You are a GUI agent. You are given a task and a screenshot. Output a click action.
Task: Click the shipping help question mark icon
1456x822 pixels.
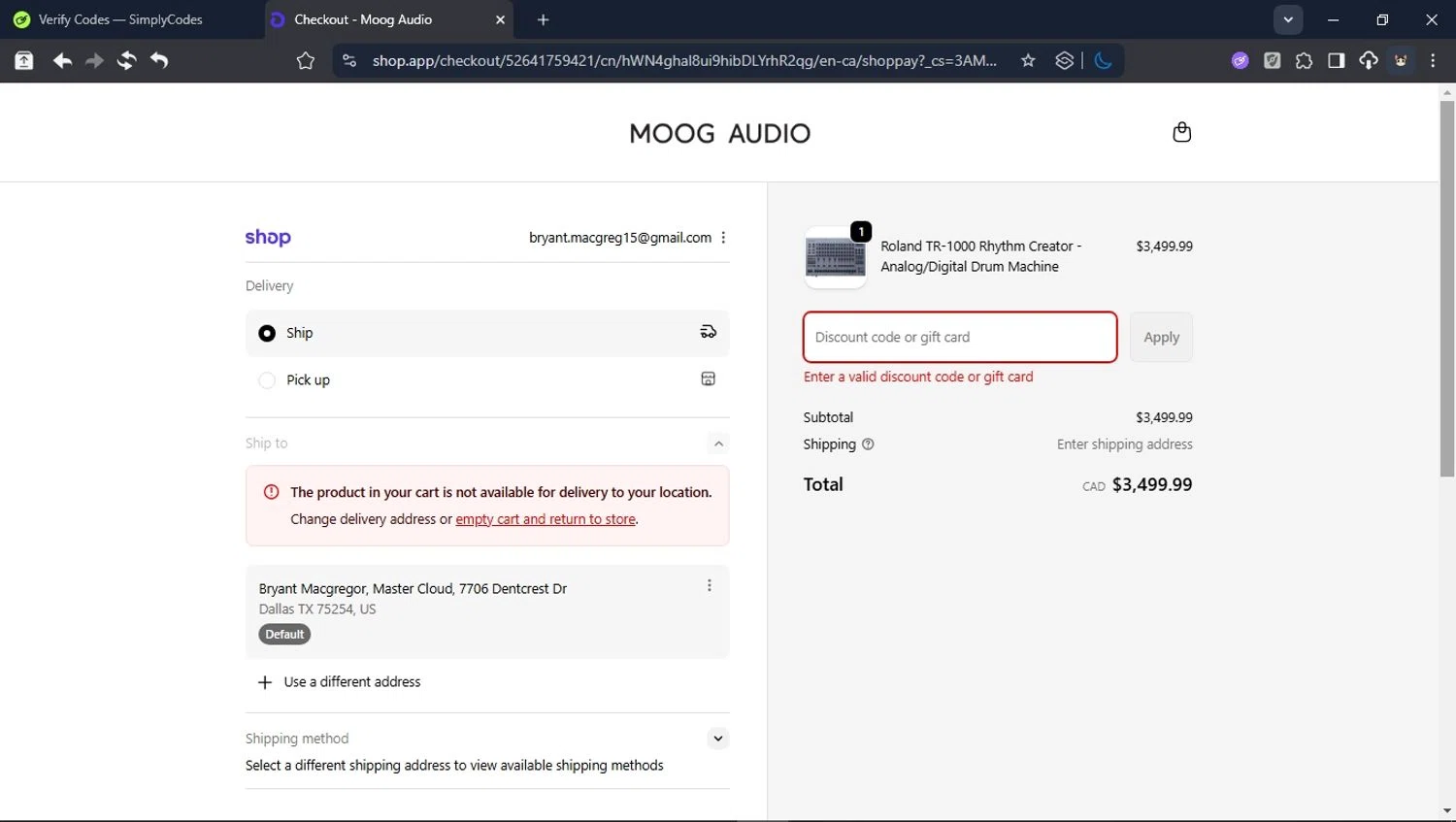[868, 444]
